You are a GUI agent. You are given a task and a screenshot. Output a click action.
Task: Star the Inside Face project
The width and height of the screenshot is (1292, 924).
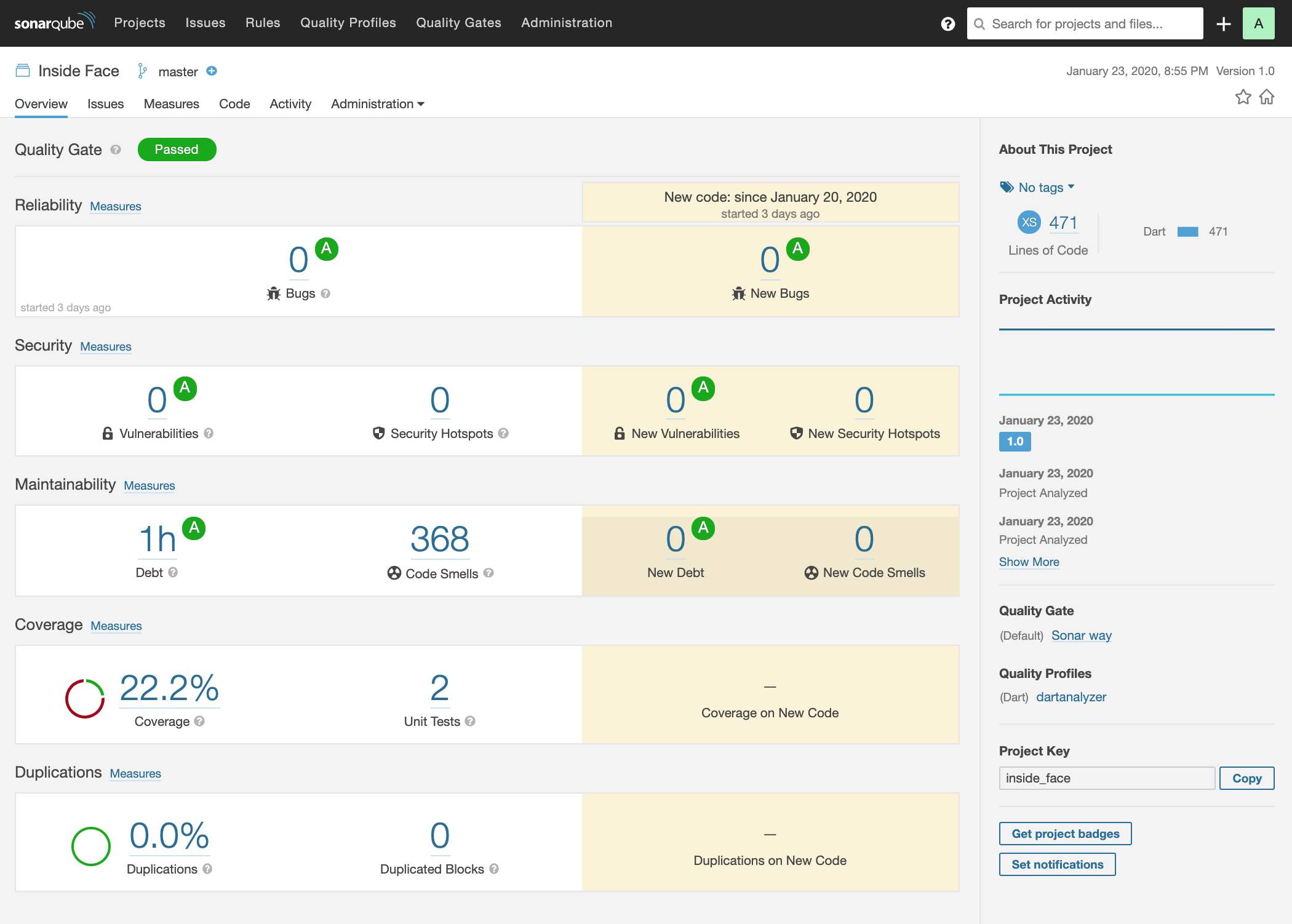[1243, 97]
